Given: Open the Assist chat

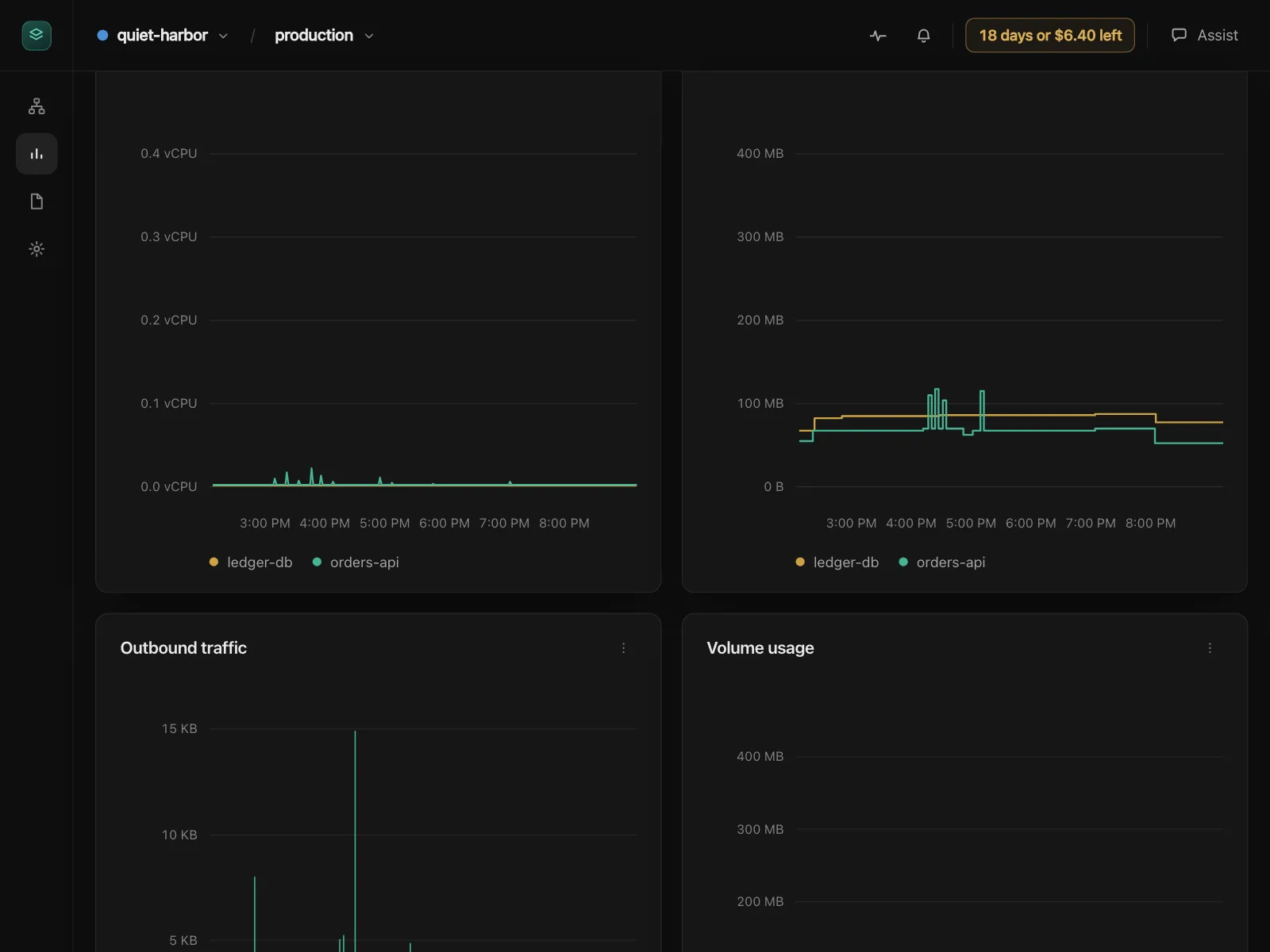Looking at the screenshot, I should tap(1205, 36).
